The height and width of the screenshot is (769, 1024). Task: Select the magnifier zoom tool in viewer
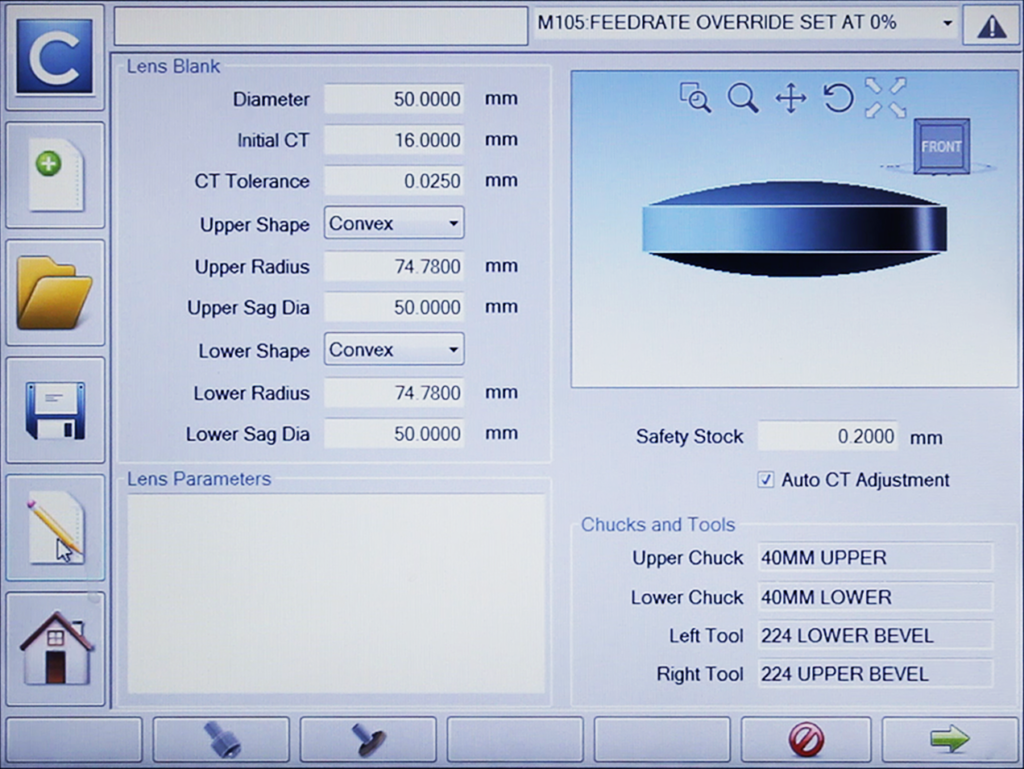pos(742,98)
